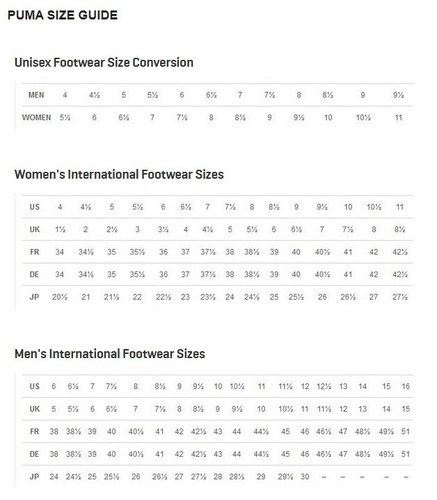Screen dimensions: 437x500
Task: Select JP 29½ in men's table
Action: point(285,477)
